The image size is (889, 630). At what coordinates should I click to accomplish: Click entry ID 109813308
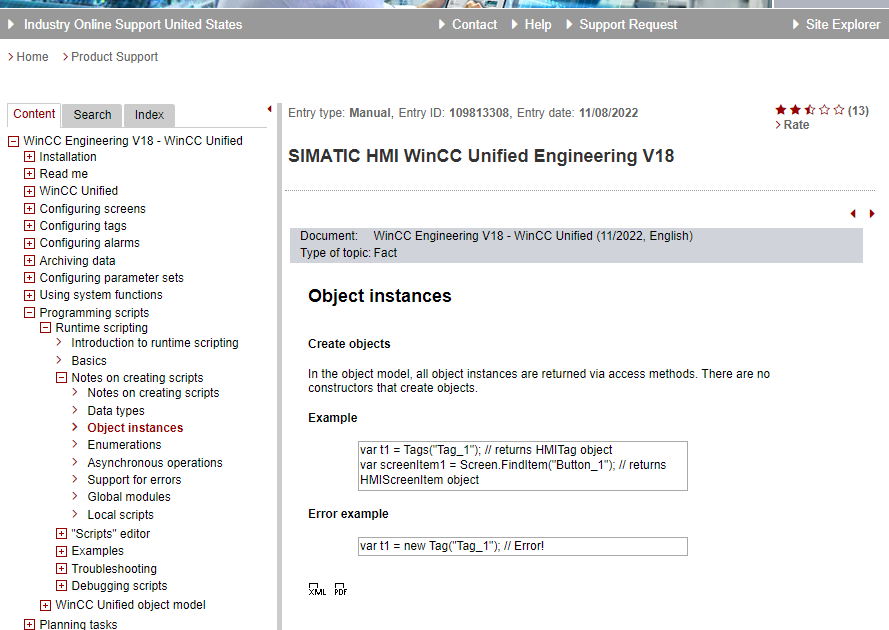coord(479,113)
